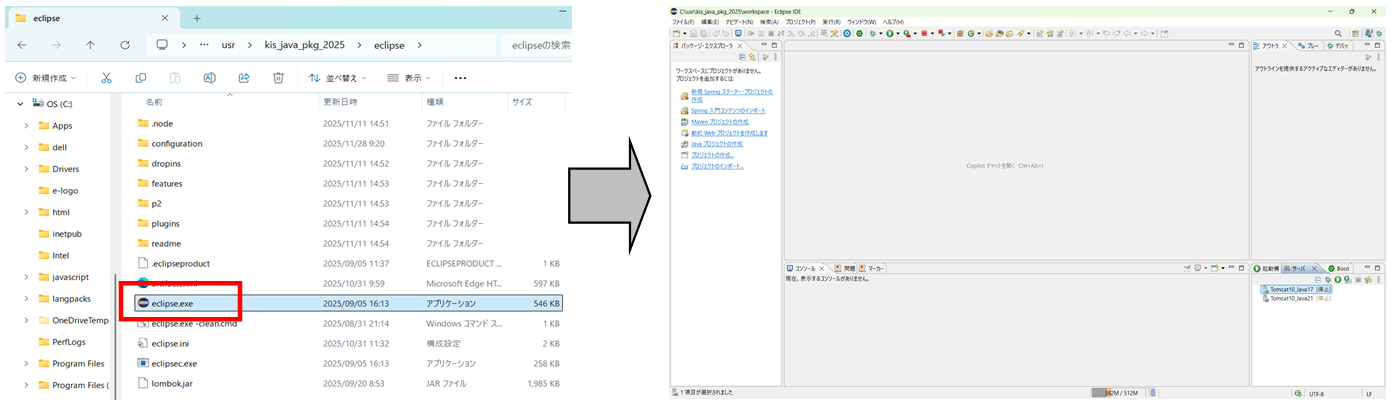Click the Cut scissors icon in Explorer
Viewport: 1391px width, 407px height.
[103, 78]
